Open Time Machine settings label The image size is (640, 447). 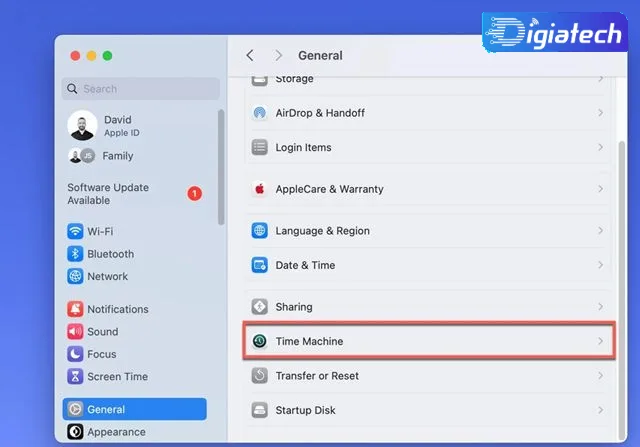309,341
